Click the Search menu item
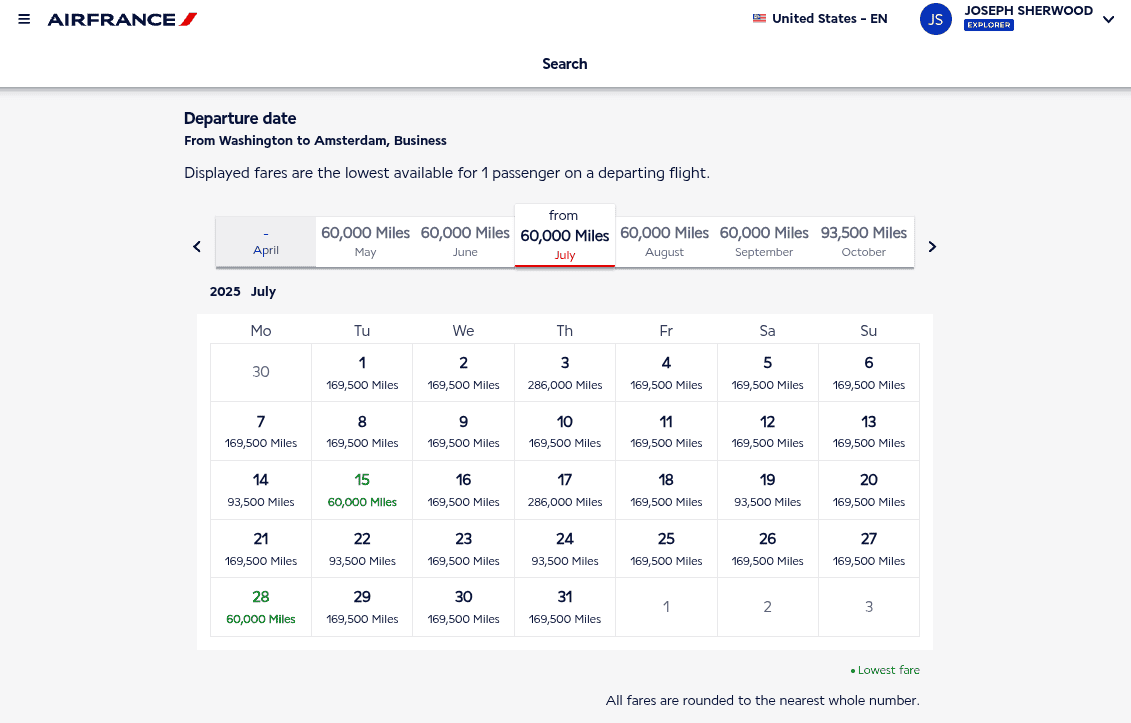Viewport: 1131px width, 723px height. pyautogui.click(x=564, y=63)
